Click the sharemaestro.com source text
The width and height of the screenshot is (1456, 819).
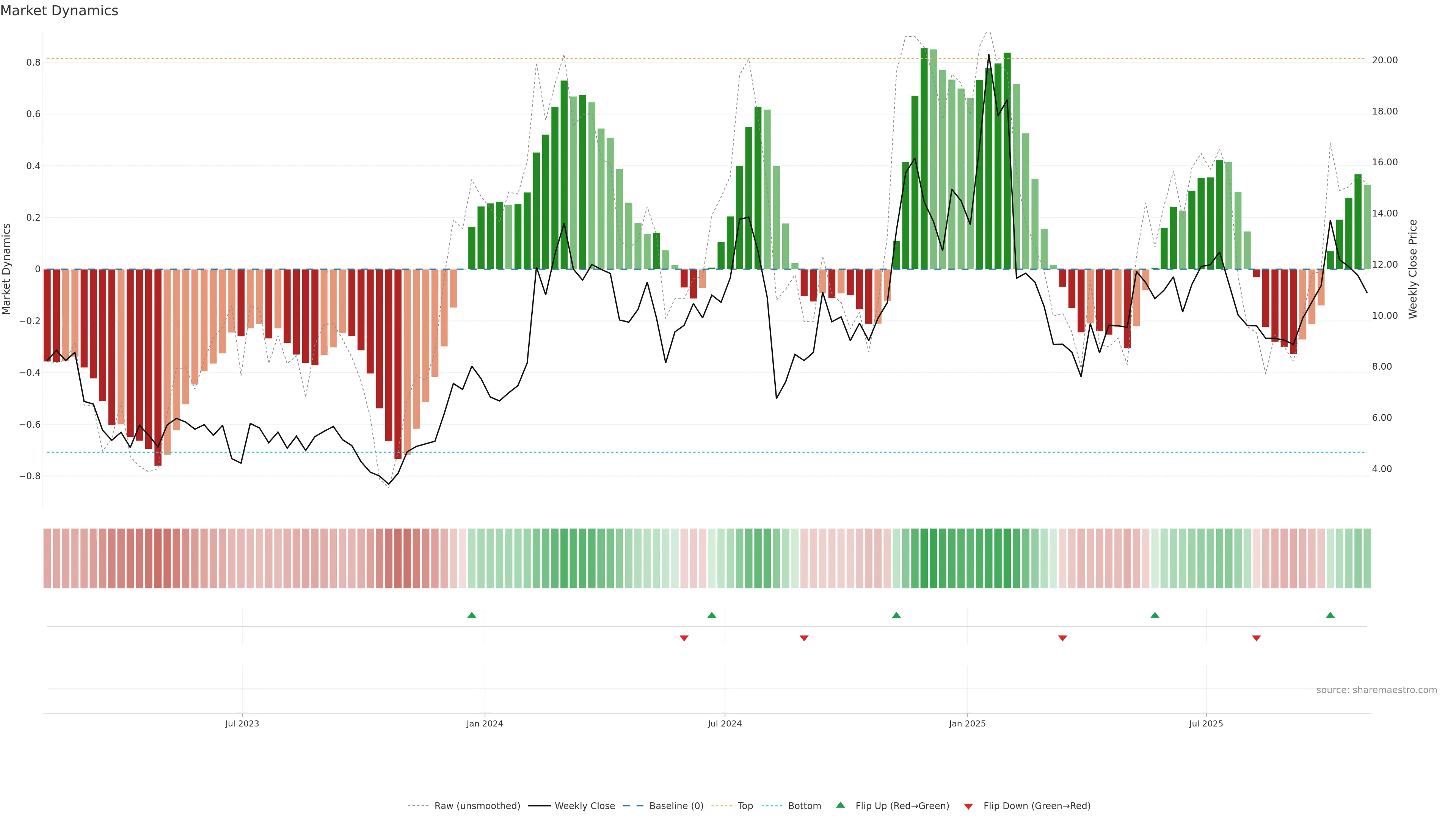click(1376, 690)
